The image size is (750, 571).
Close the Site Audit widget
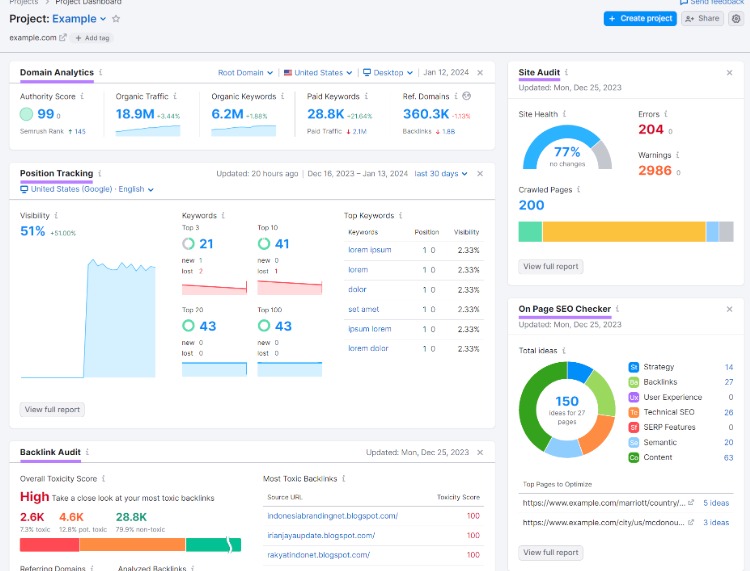(730, 73)
